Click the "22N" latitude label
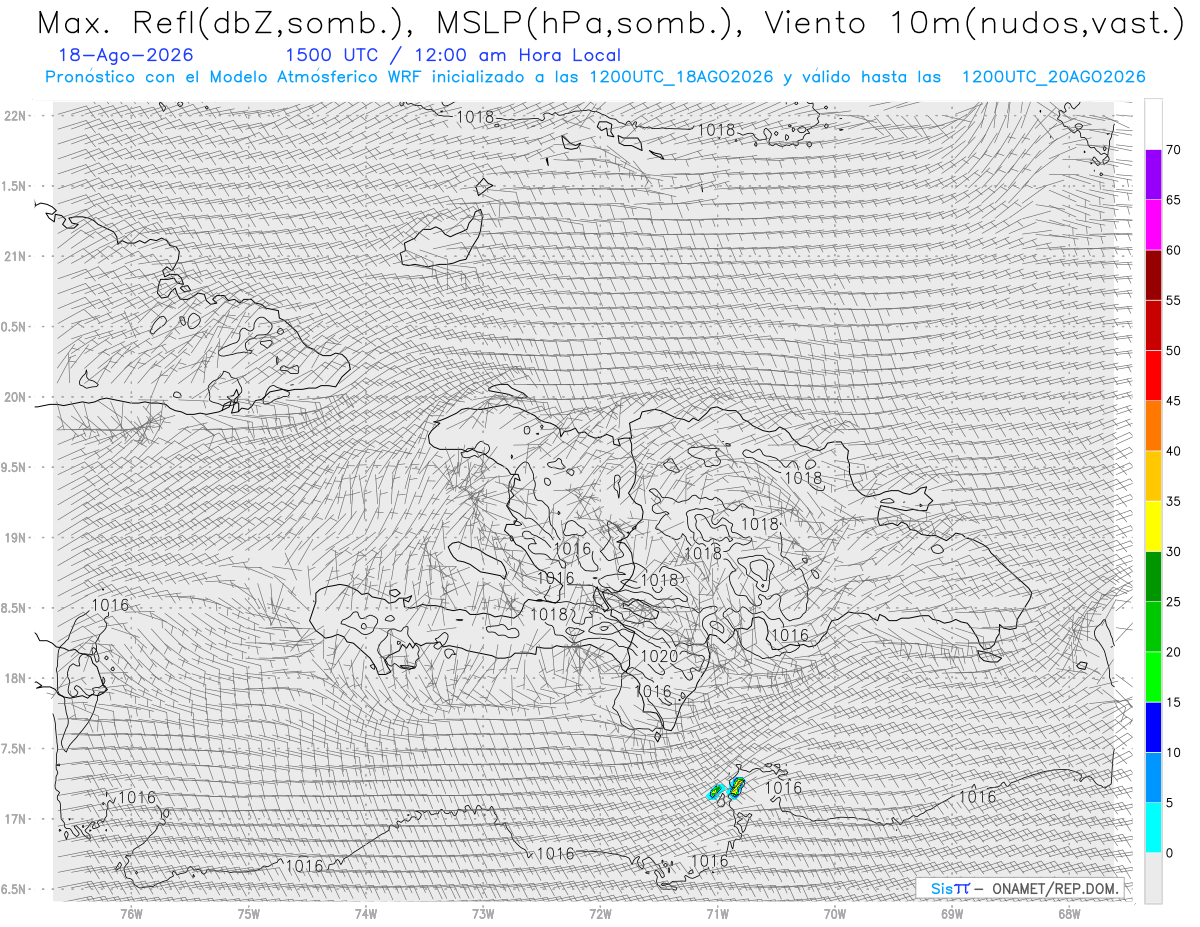This screenshot has height=927, width=1200. click(17, 115)
